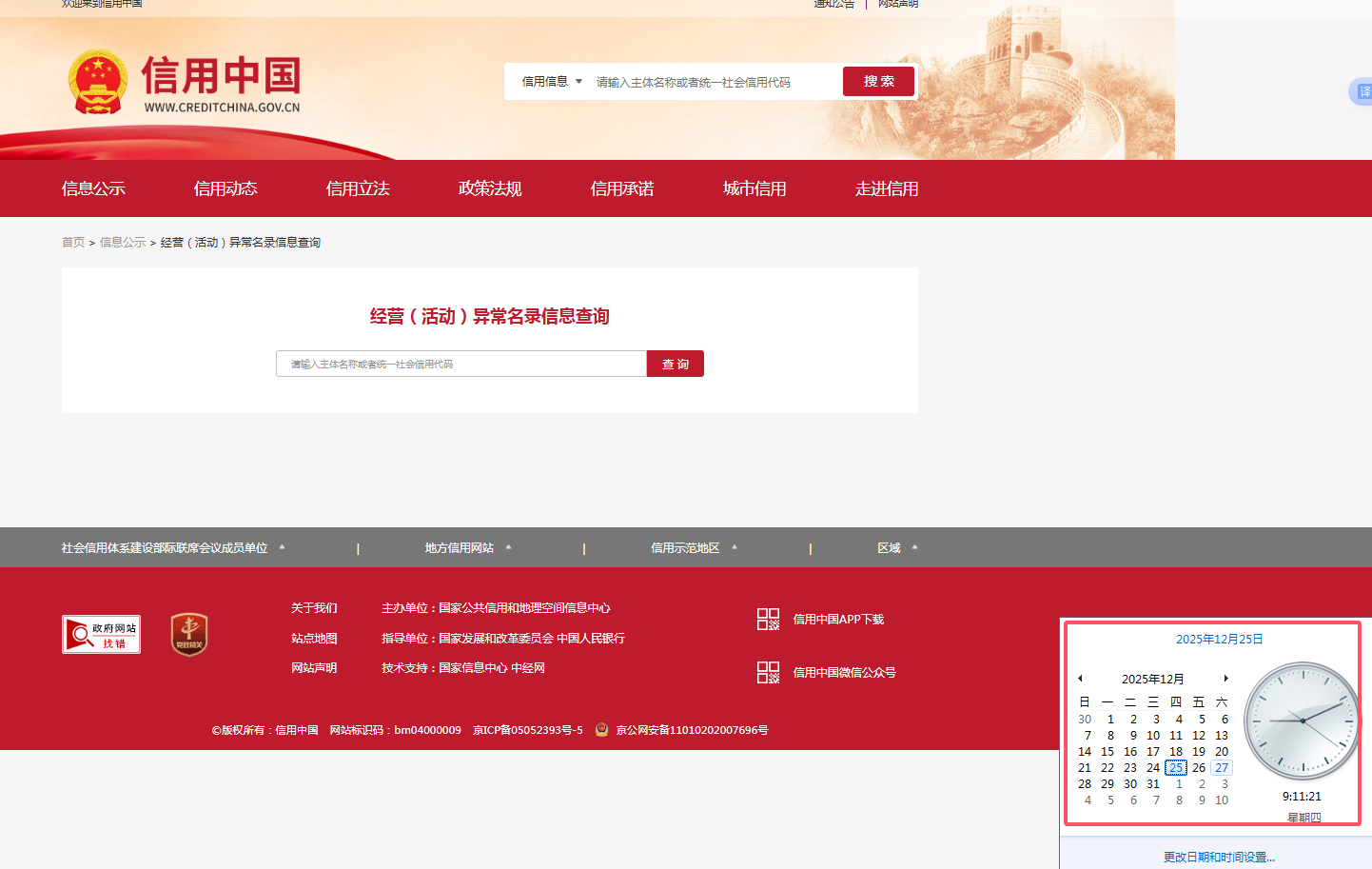The image size is (1372, 869).
Task: Click the 党政机关 badge emblem in footer
Action: tap(188, 633)
